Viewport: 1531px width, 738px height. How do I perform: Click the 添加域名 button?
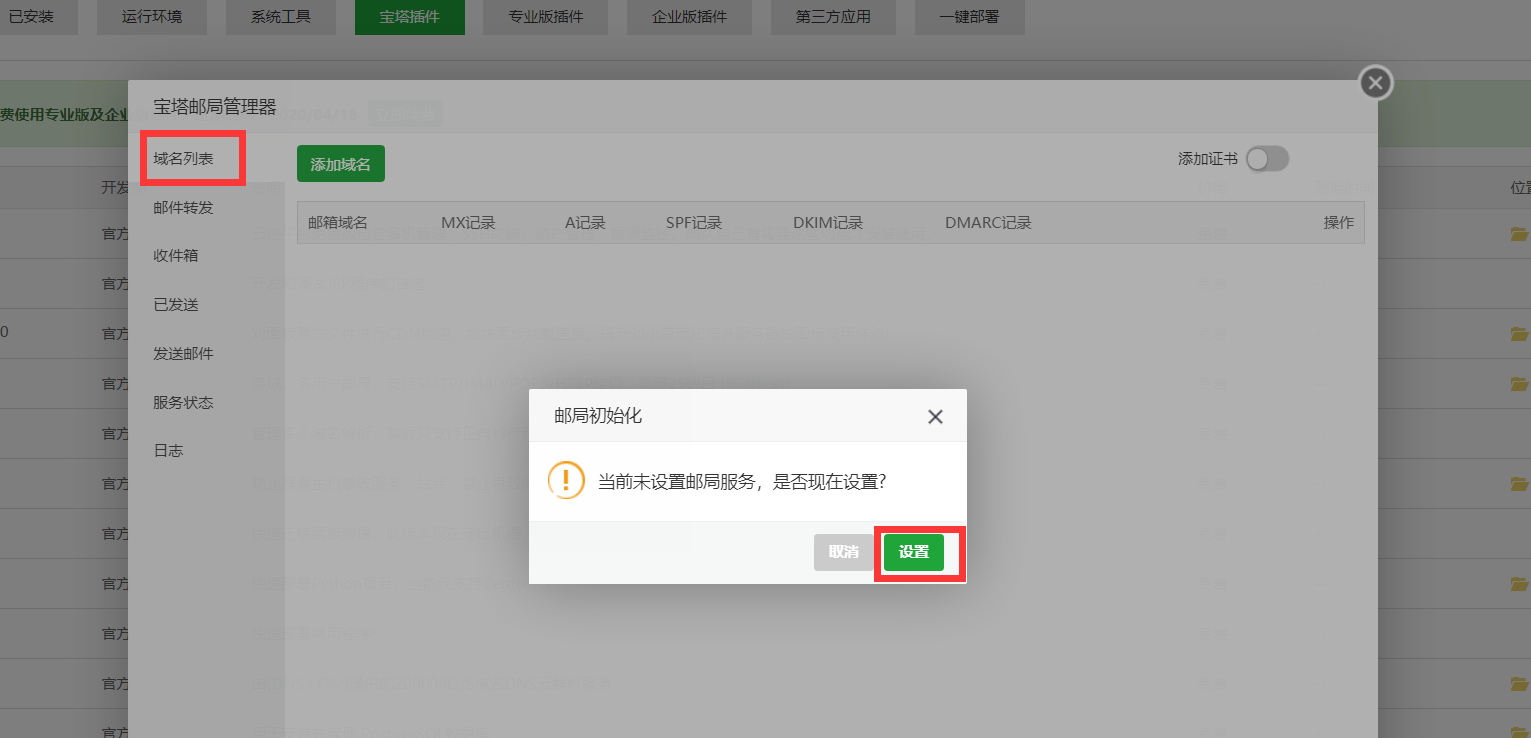[341, 164]
